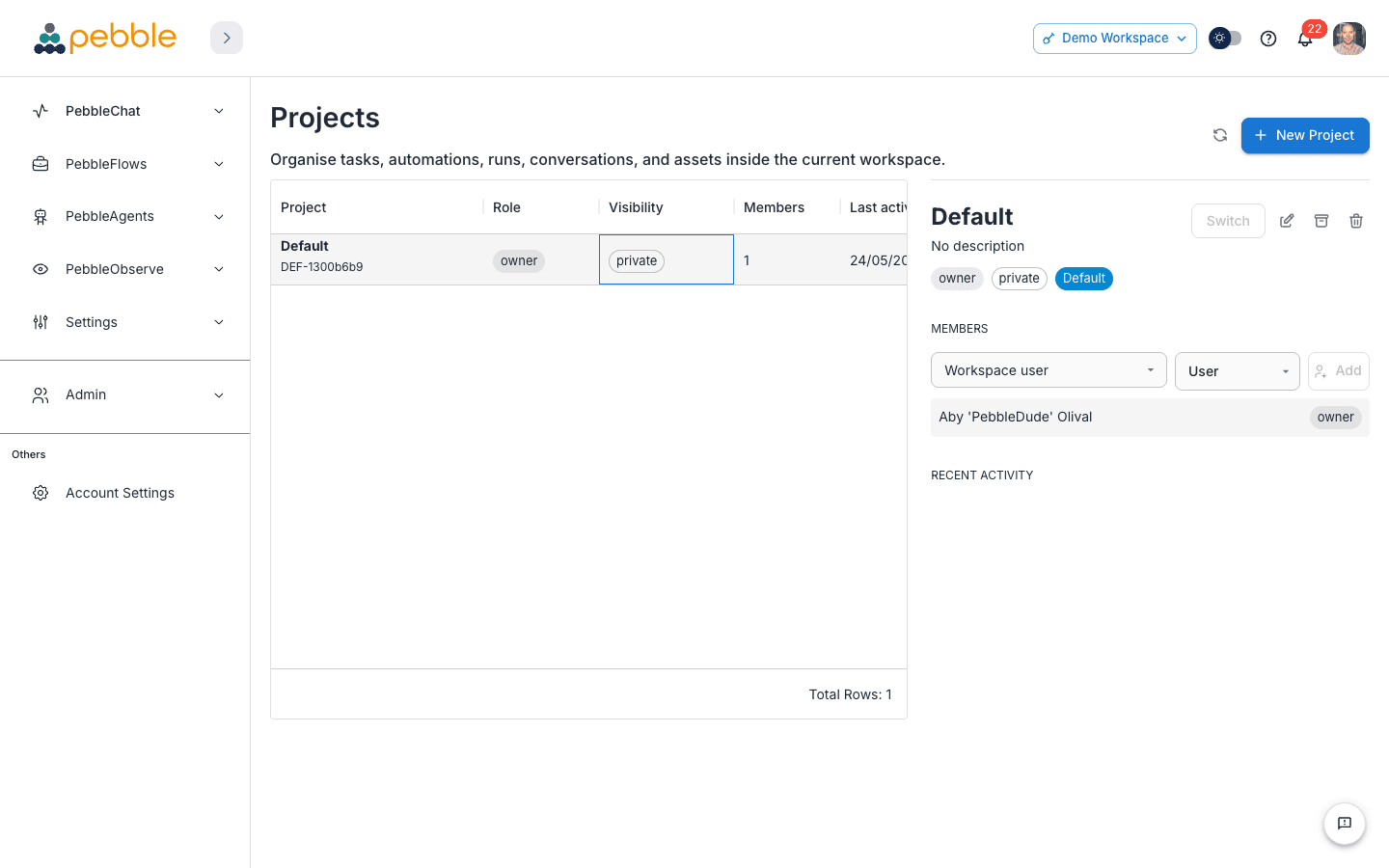1389x868 pixels.
Task: Click the plus icon in New Project
Action: click(1260, 135)
